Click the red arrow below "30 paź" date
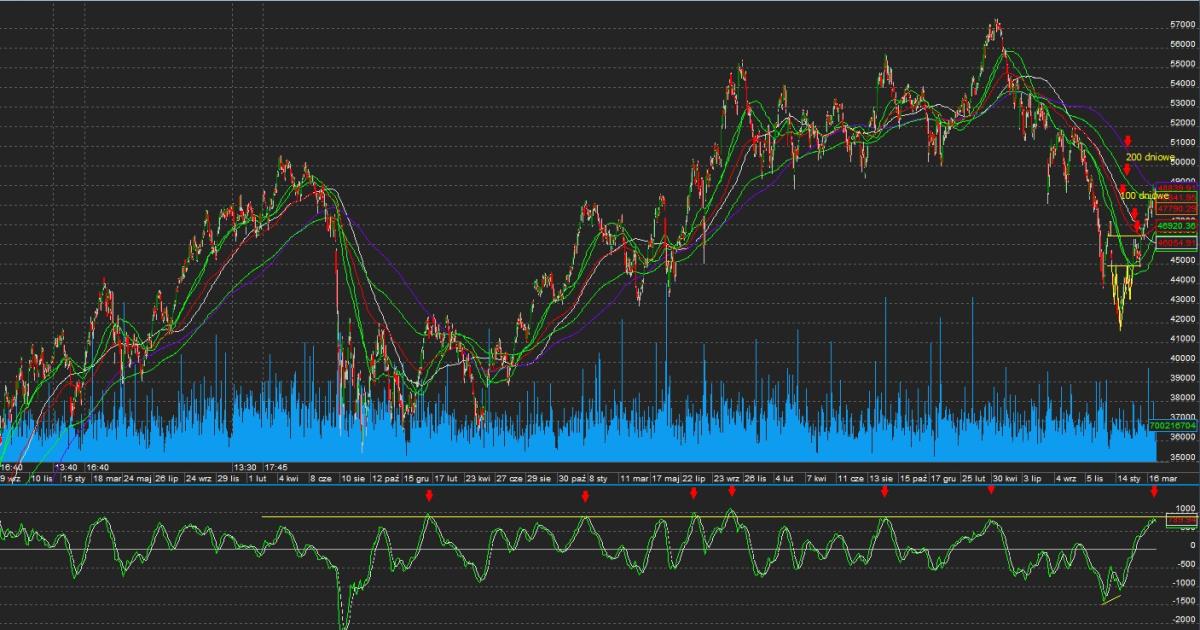 tap(585, 495)
